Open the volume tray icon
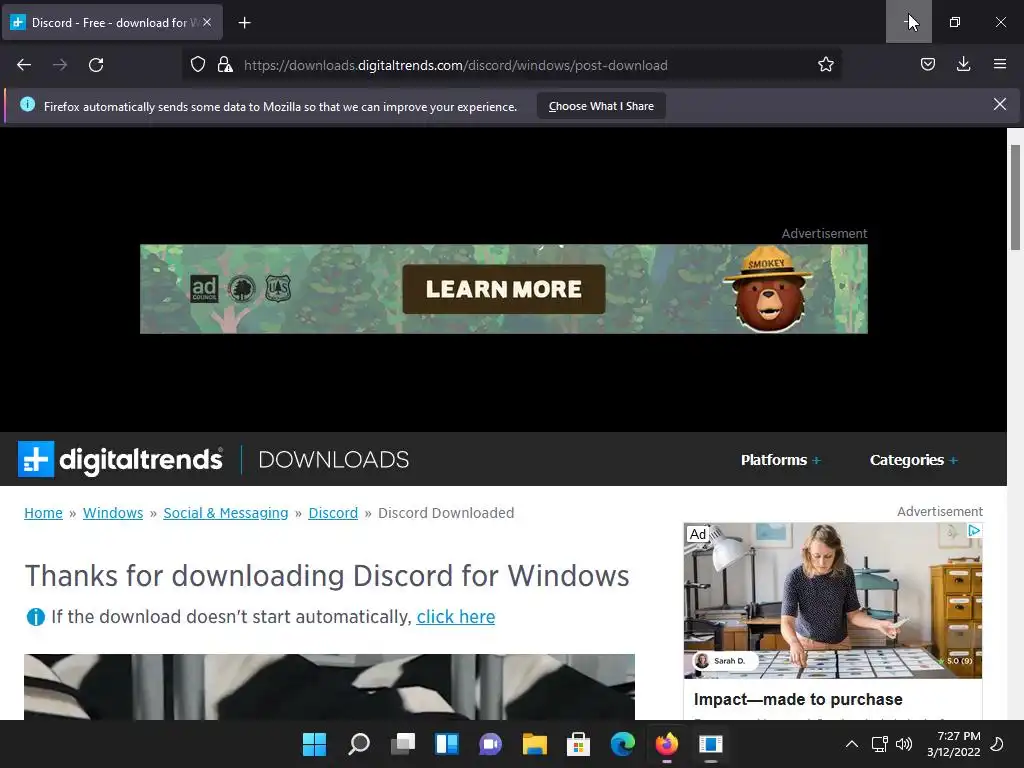1024x768 pixels. [x=904, y=744]
